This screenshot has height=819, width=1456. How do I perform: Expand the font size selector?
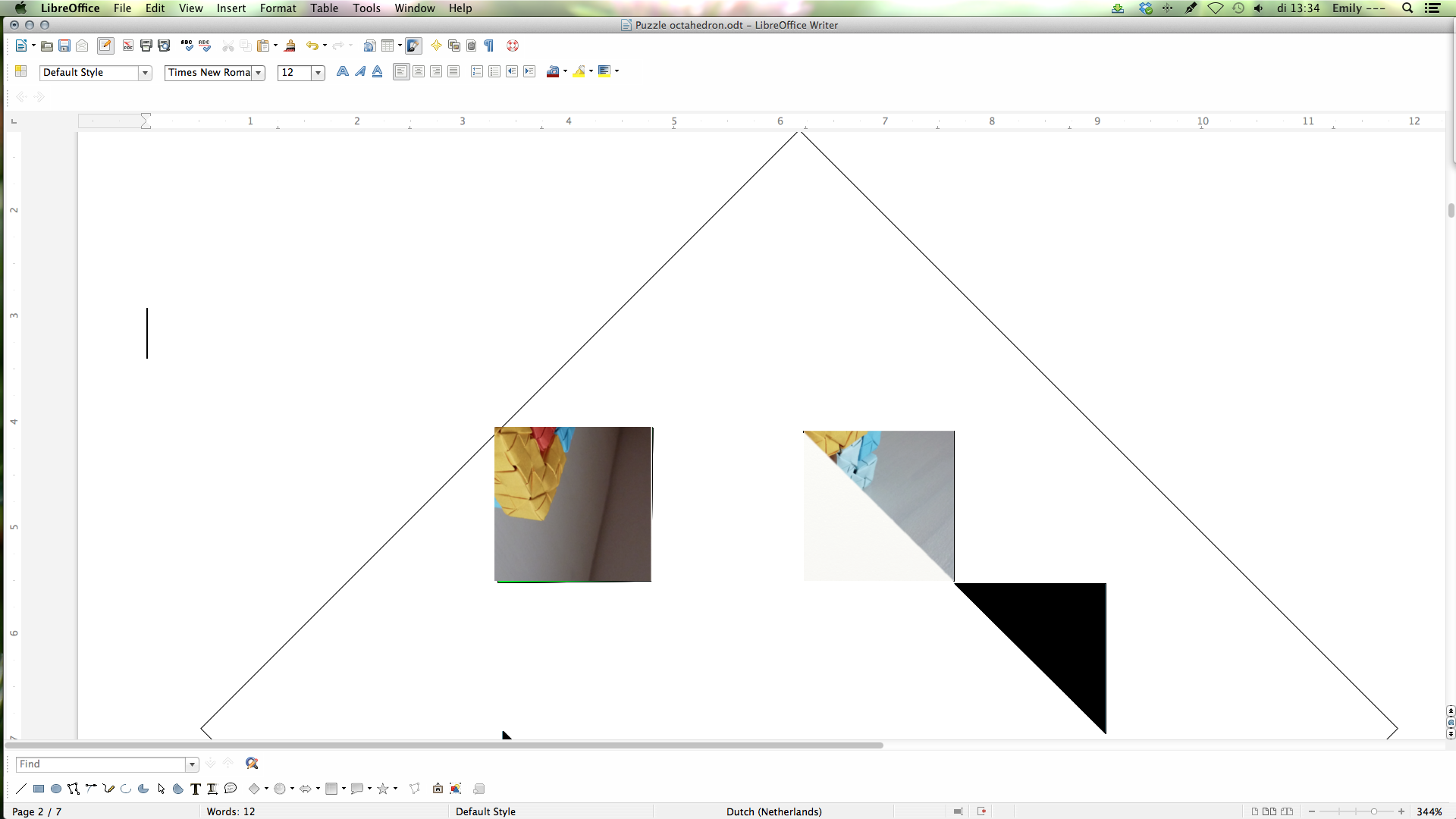coord(318,72)
